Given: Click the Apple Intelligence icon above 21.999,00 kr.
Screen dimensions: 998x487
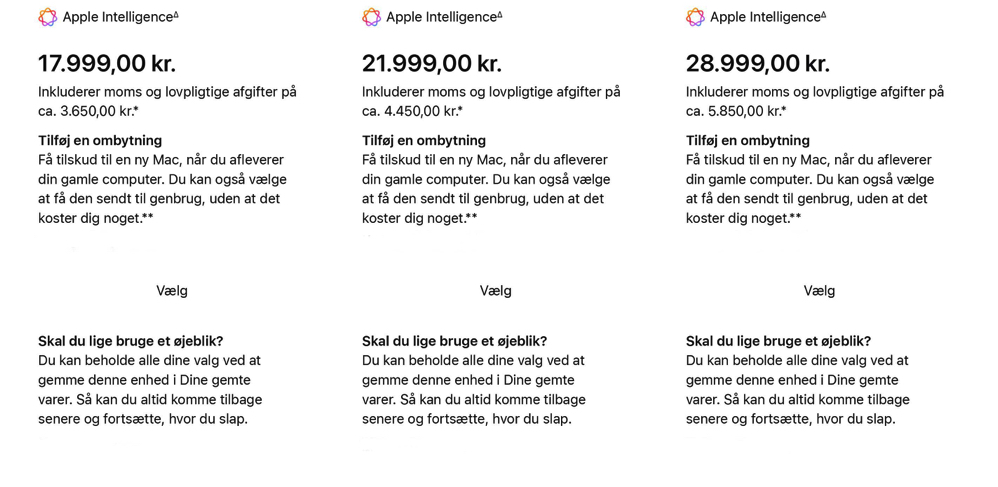Looking at the screenshot, I should coord(371,17).
